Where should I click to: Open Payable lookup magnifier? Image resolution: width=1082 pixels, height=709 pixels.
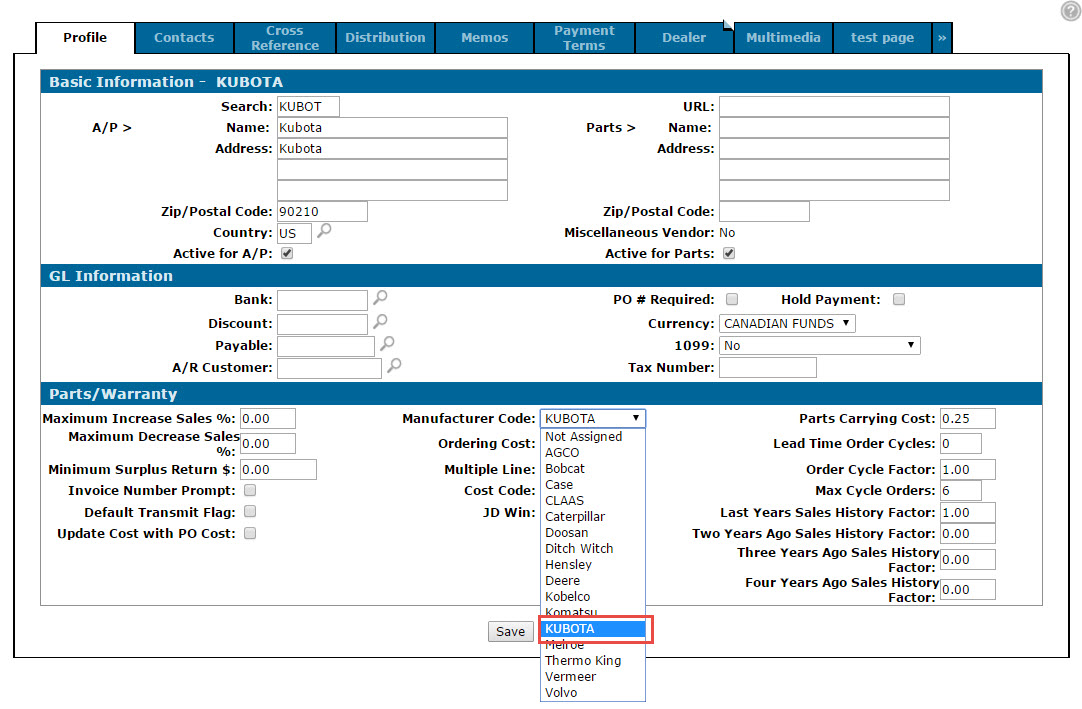coord(387,343)
